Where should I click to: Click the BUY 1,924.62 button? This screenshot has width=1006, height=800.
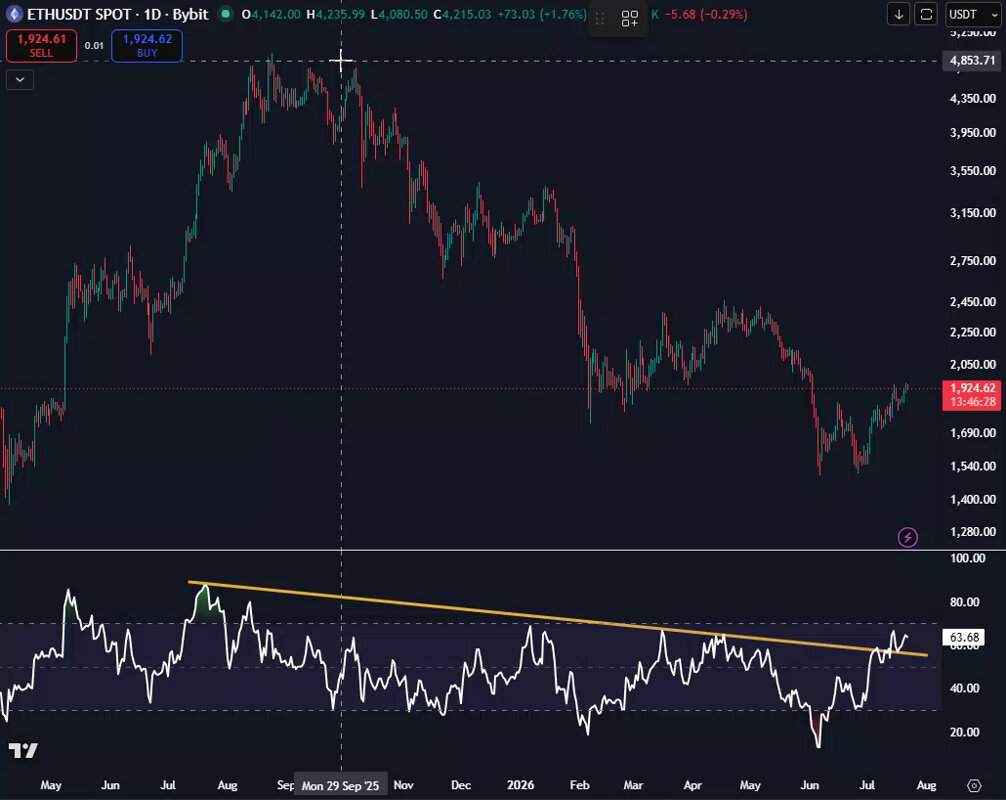coord(147,46)
